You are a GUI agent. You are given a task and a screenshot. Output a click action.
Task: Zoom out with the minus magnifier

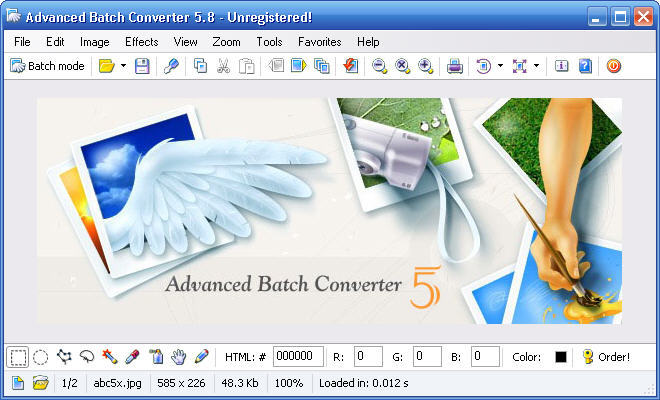(379, 66)
